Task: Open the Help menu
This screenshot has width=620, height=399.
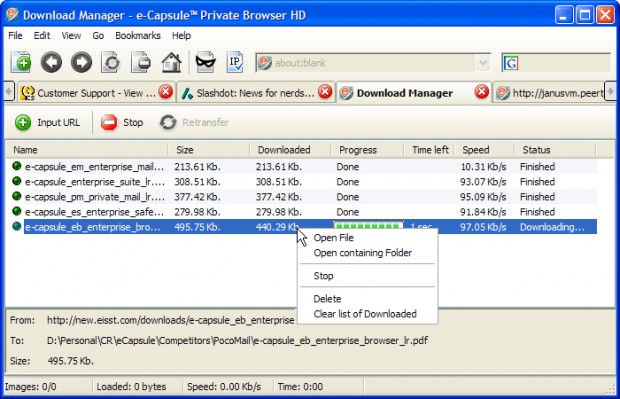Action: (x=181, y=36)
